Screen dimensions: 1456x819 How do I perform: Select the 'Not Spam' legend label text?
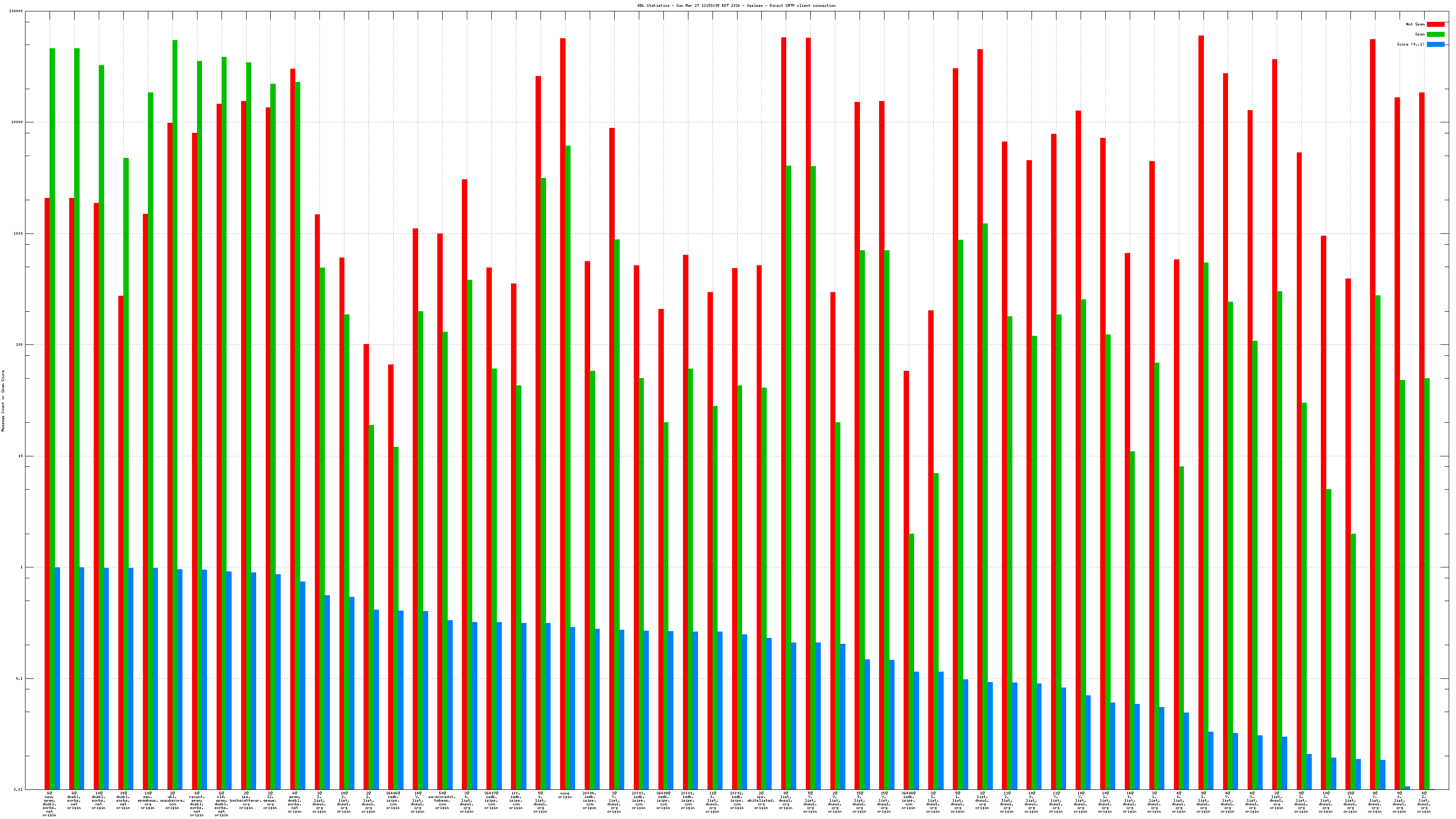[1416, 24]
